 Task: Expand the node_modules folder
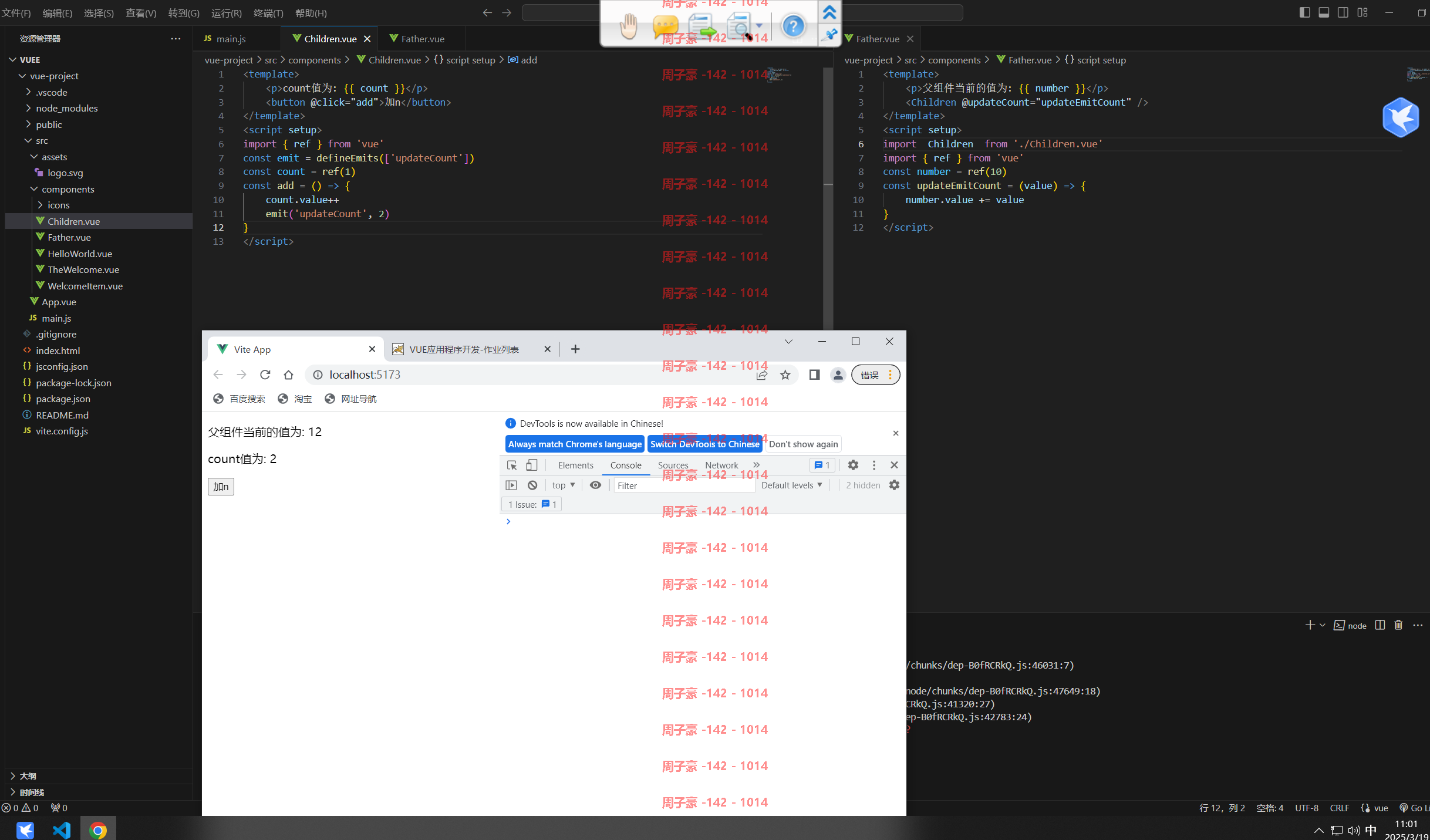(x=99, y=109)
